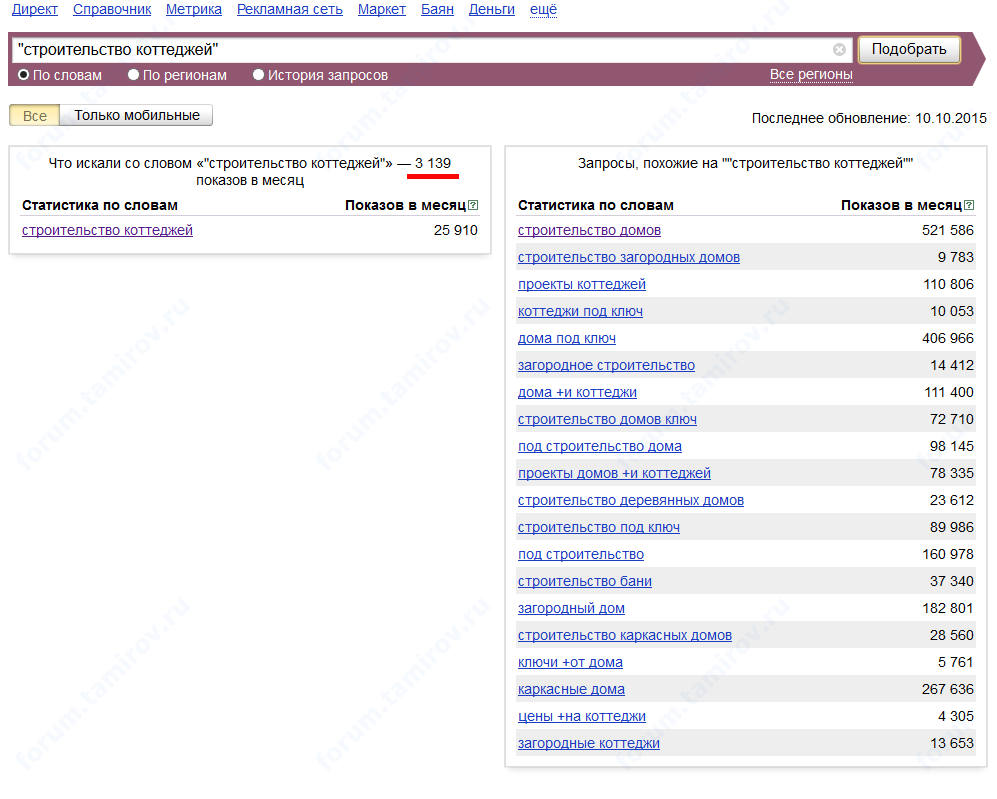Follow the 'под строительство дома' link
Image resolution: width=997 pixels, height=799 pixels.
(600, 446)
